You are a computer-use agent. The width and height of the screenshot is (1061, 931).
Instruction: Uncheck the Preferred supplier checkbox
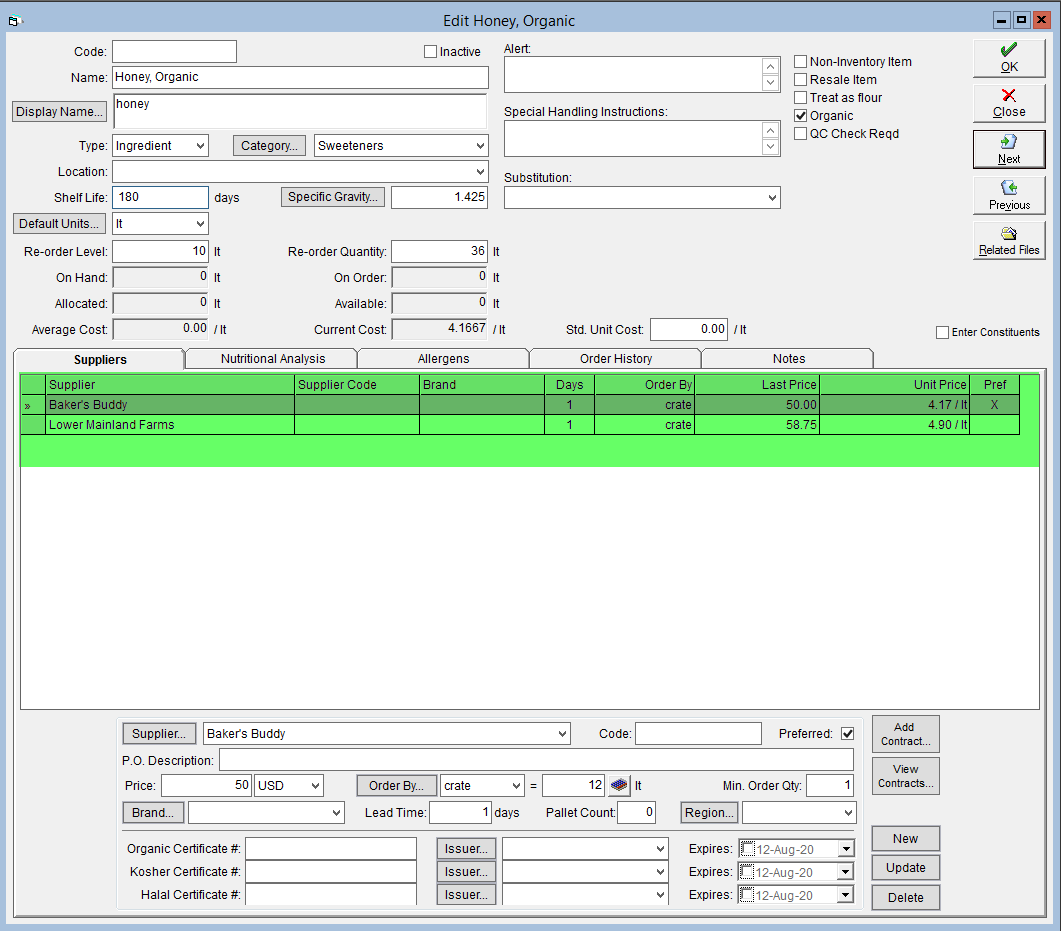tap(847, 733)
